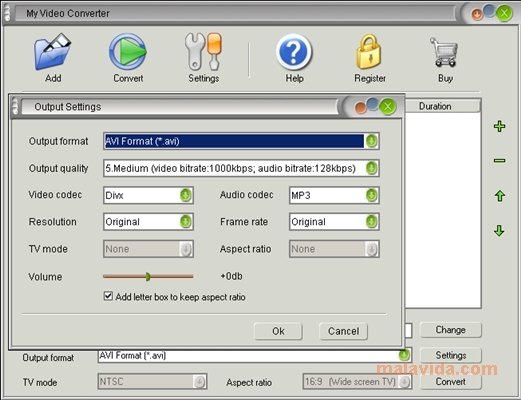Screen dimensions: 521x400
Task: Click the My Video Converter title text
Action: tap(68, 13)
